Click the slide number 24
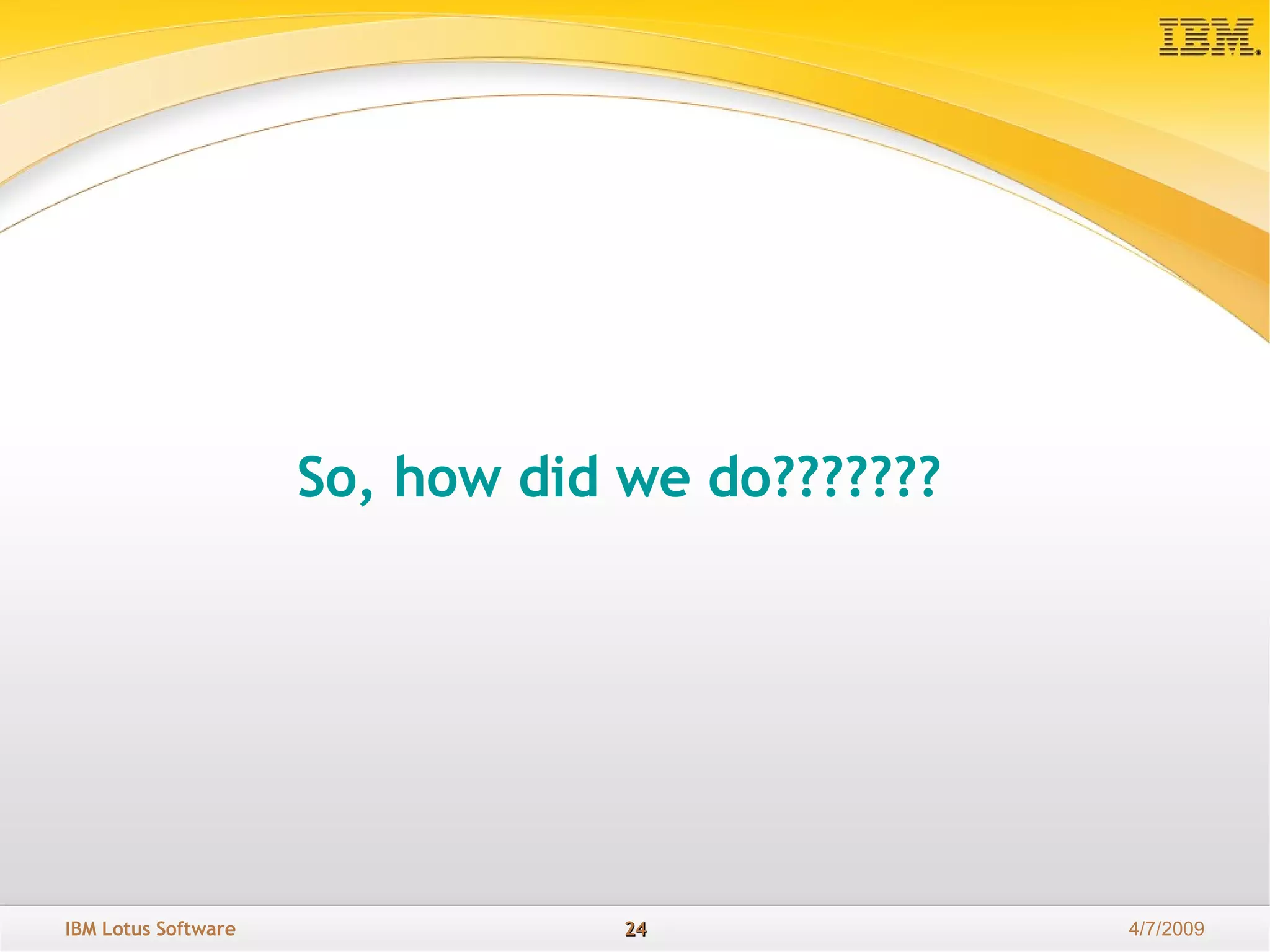 click(x=636, y=929)
